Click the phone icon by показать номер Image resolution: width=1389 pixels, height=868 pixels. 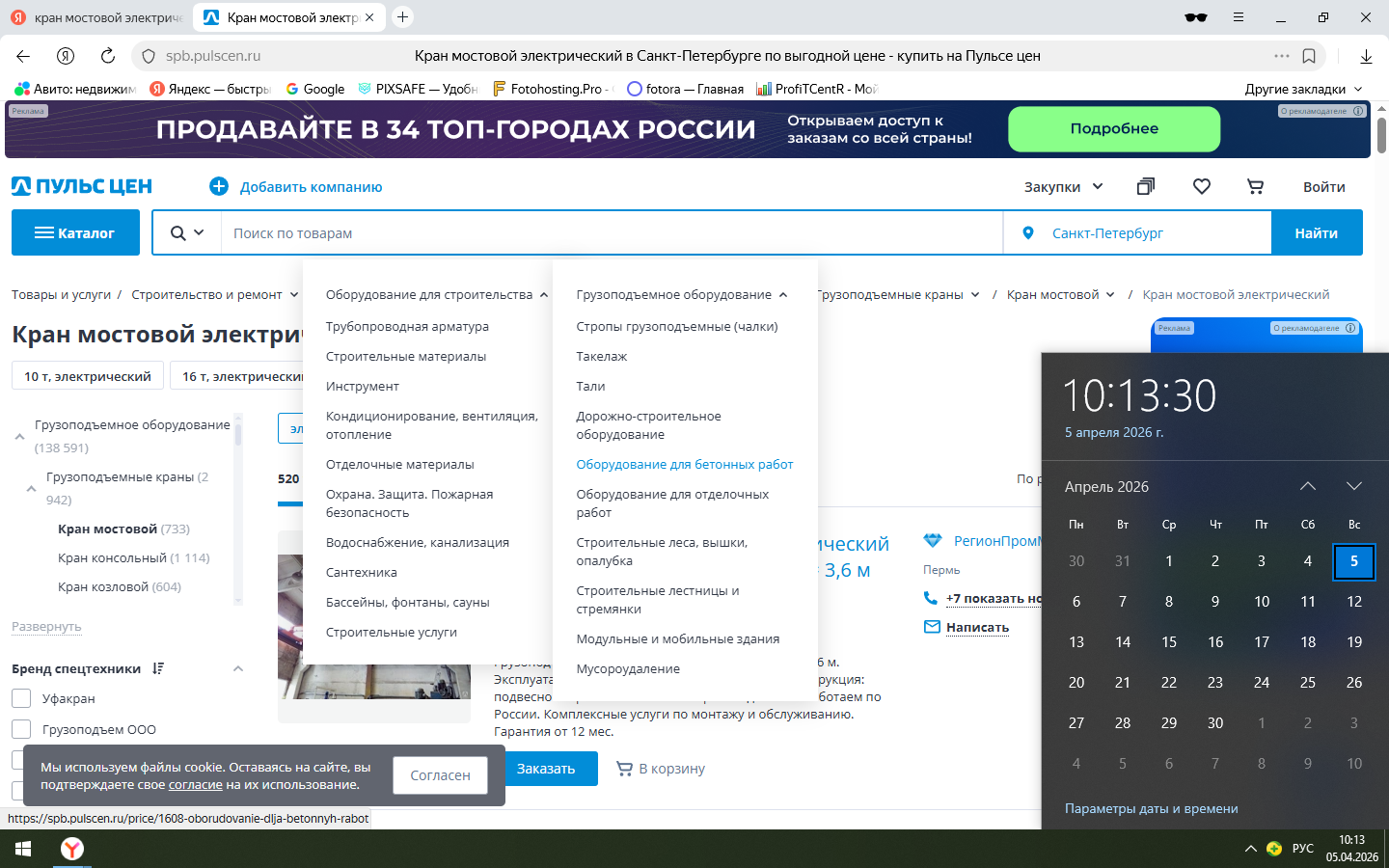pyautogui.click(x=931, y=598)
